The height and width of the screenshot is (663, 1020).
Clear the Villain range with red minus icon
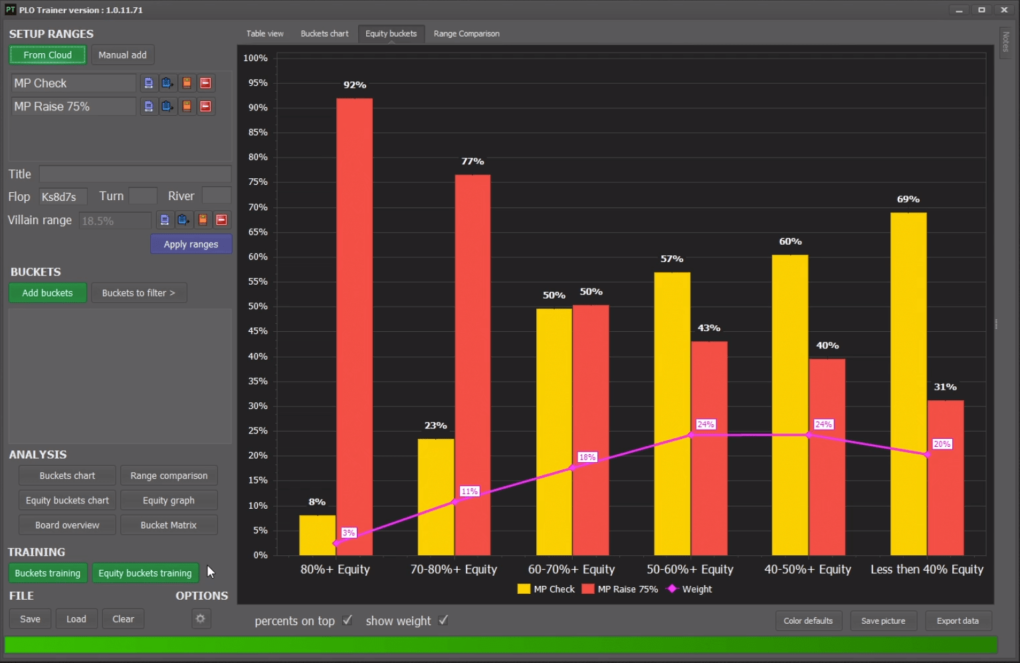[x=222, y=220]
